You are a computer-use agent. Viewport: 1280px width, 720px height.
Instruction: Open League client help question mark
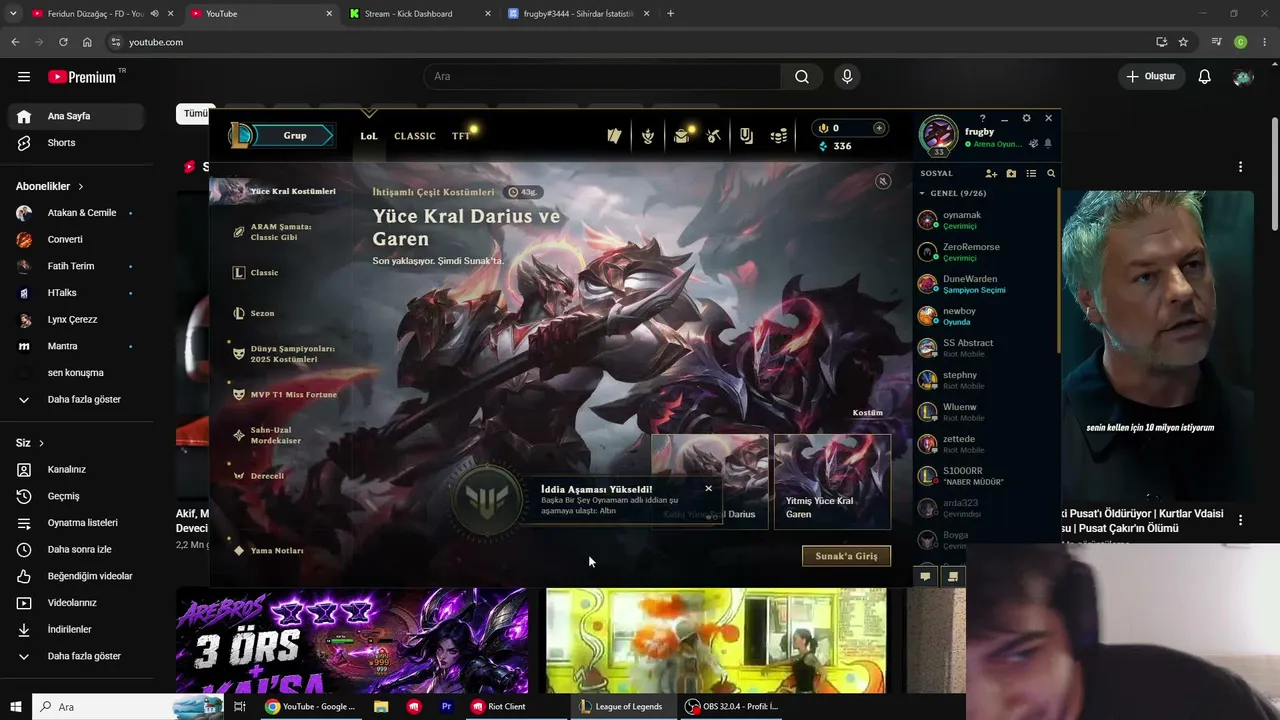tap(982, 118)
